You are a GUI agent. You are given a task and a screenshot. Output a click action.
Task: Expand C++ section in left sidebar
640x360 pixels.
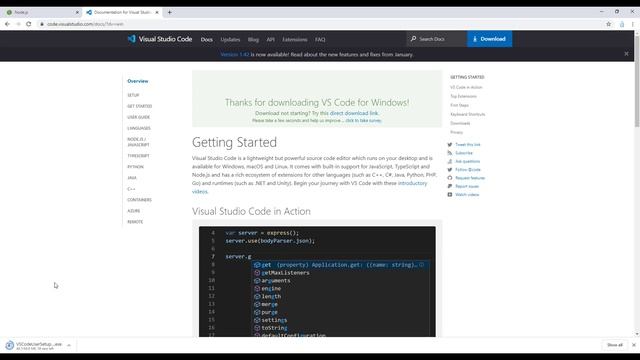pyautogui.click(x=131, y=189)
